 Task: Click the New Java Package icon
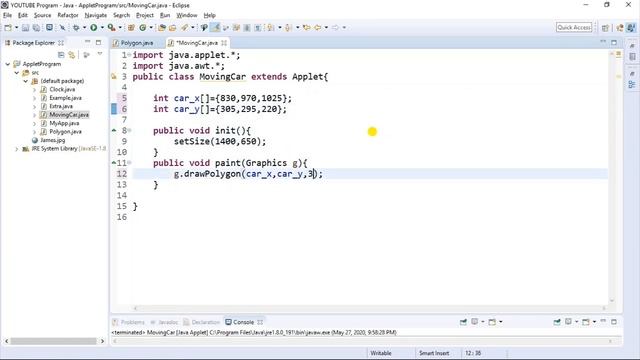131,27
